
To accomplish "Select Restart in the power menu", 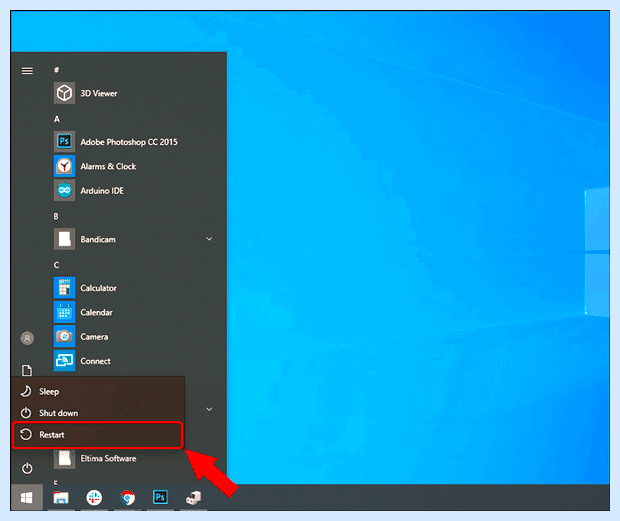I will coord(97,435).
